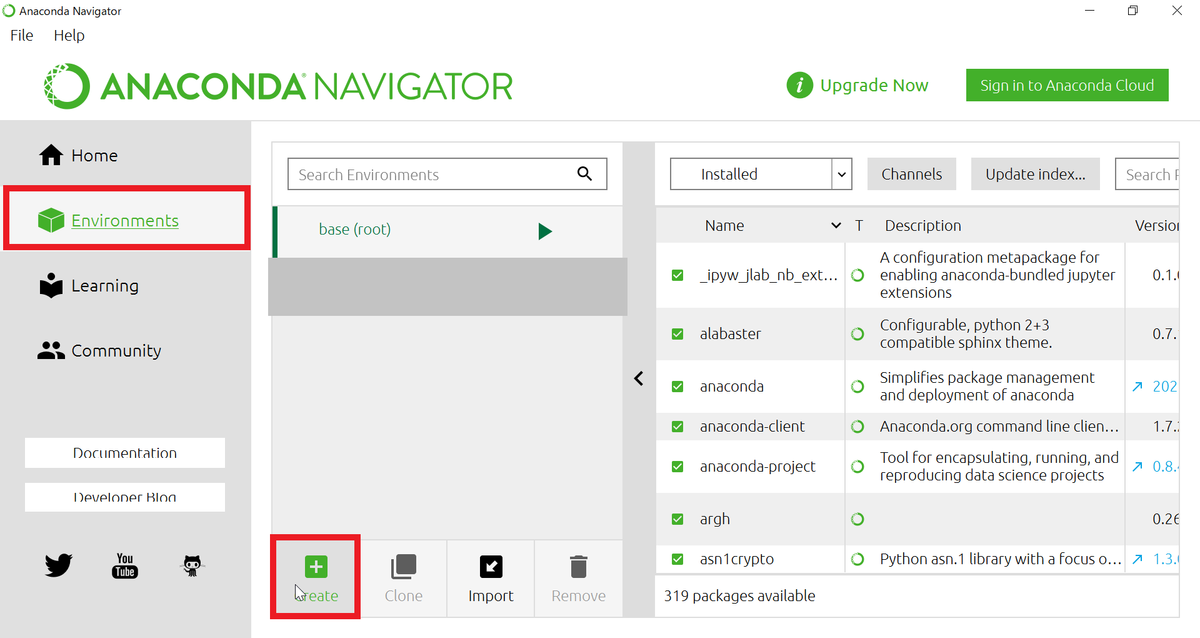The height and width of the screenshot is (638, 1200).
Task: Toggle checkbox for alabaster package
Action: [678, 334]
